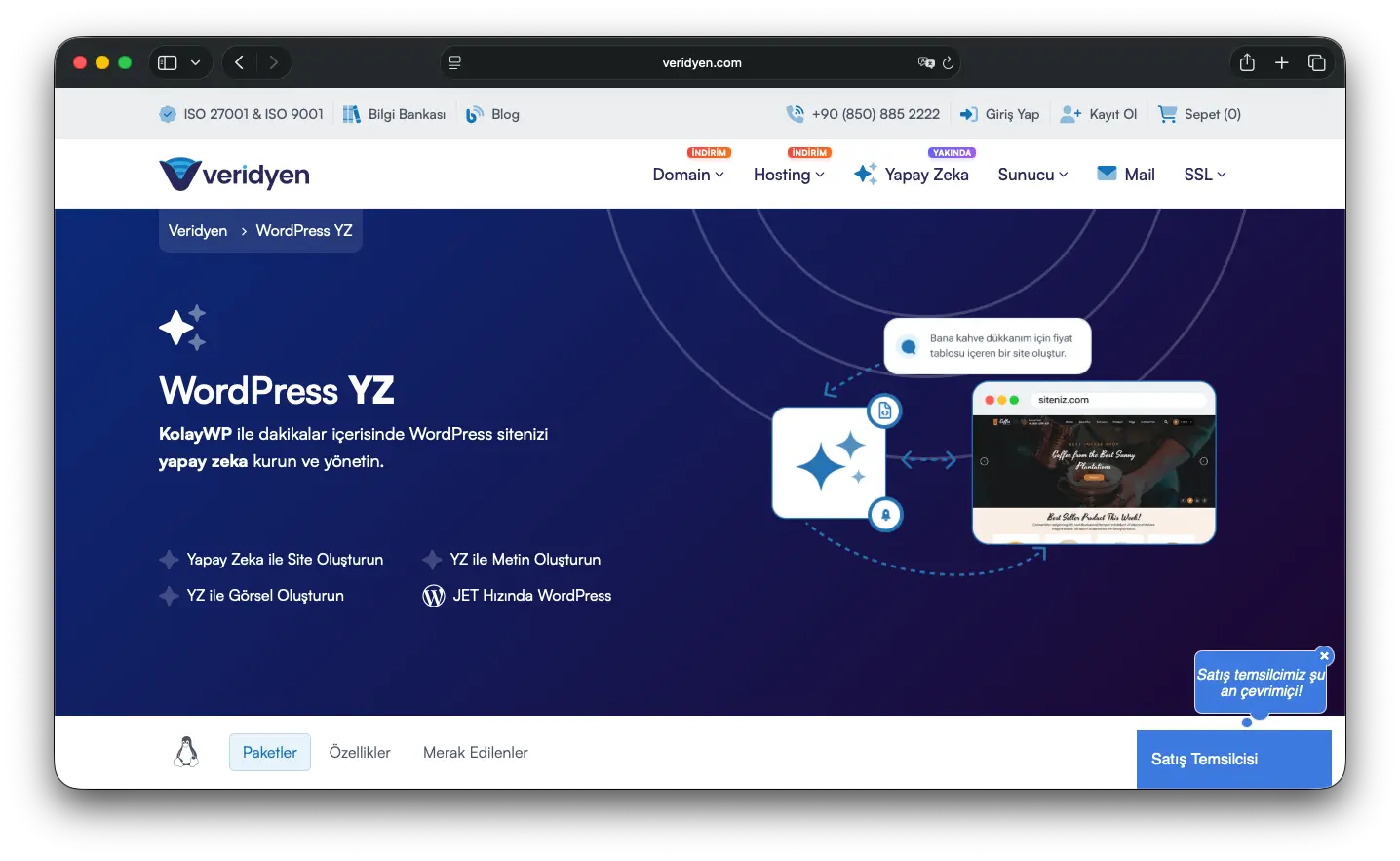Click the Mail envelope icon
1400x861 pixels.
pos(1107,174)
